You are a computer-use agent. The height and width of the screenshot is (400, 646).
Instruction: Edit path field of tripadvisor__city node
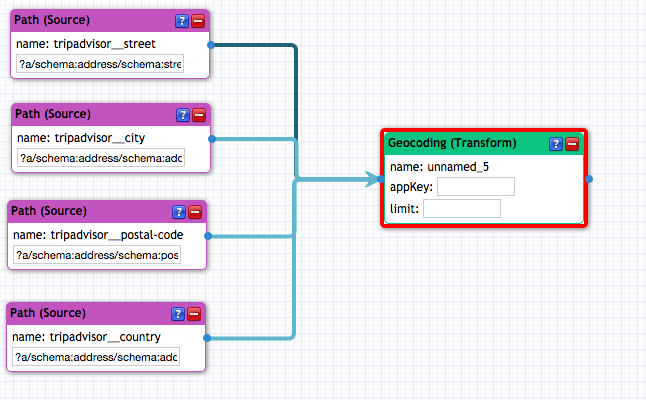pyautogui.click(x=101, y=158)
